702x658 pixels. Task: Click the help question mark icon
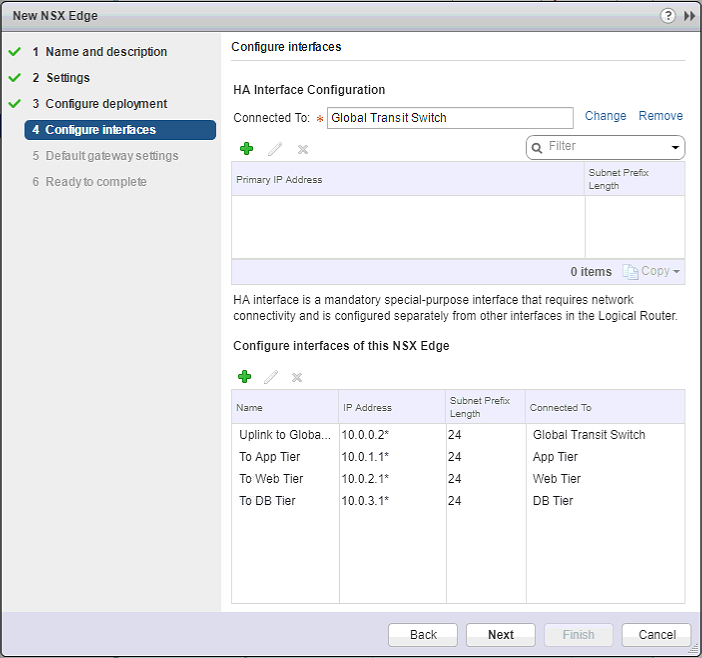668,16
